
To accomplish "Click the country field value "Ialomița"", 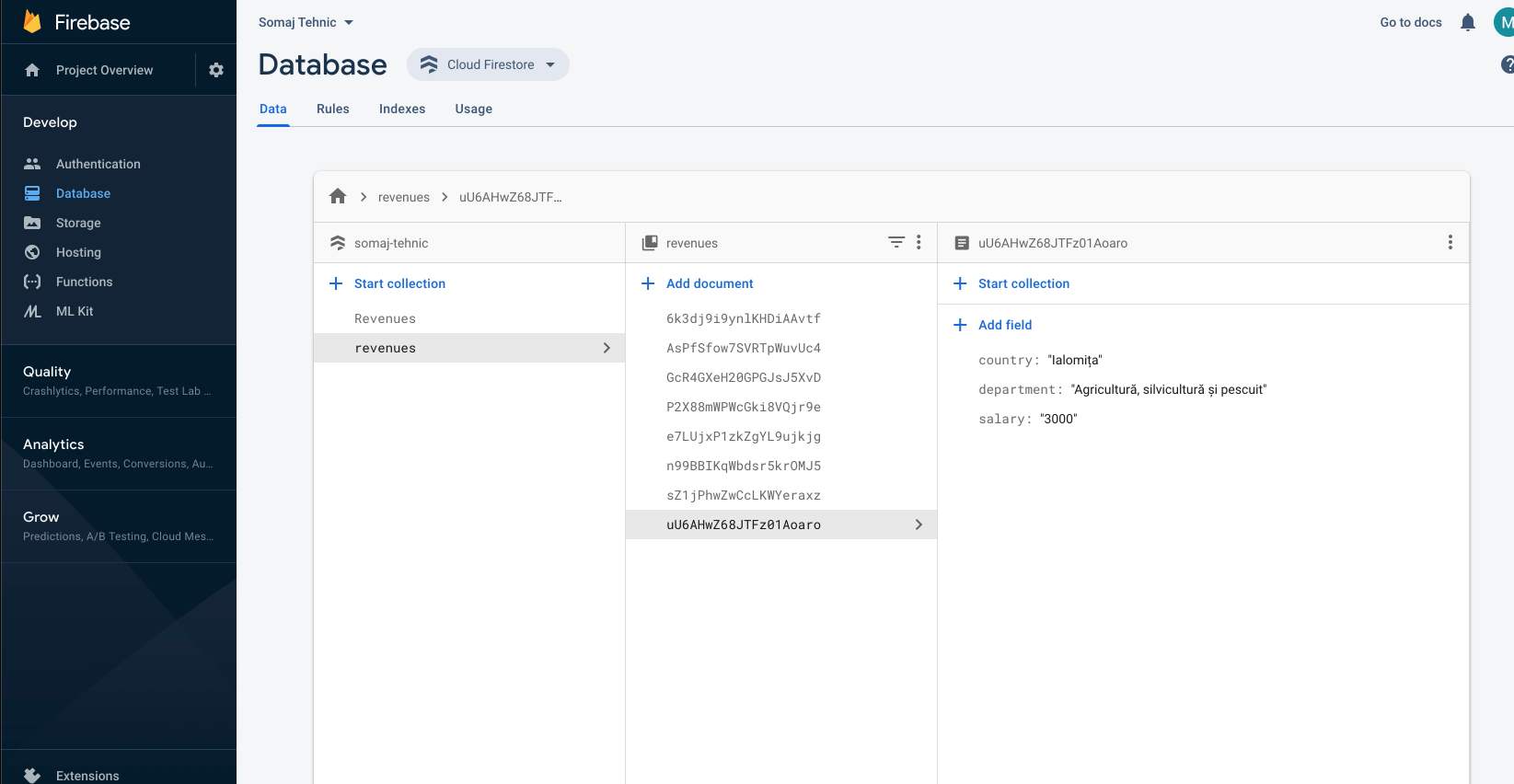I will coord(1075,360).
